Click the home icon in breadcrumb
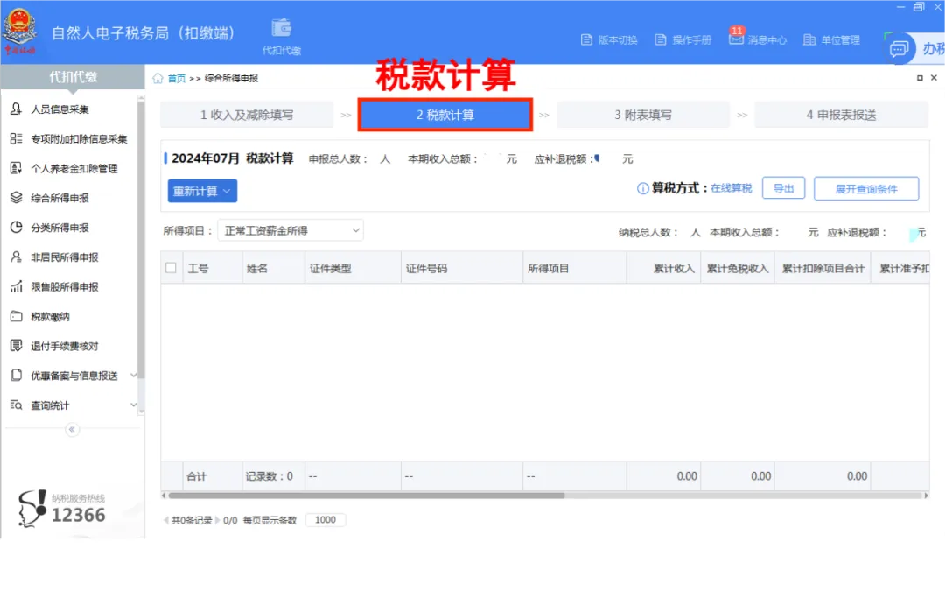 tap(158, 78)
